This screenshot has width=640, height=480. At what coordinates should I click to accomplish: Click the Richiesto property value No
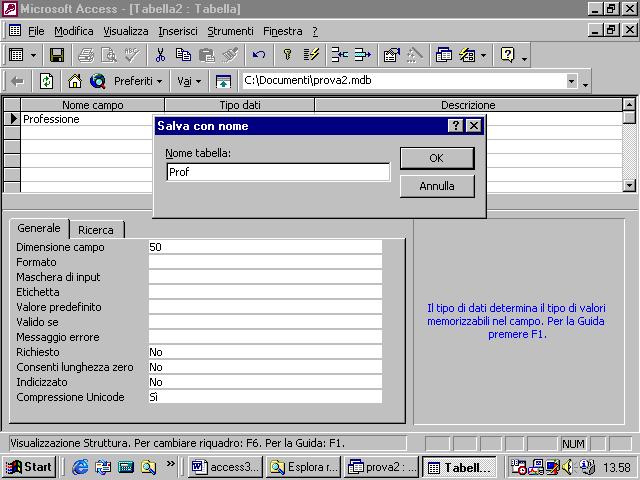click(x=265, y=352)
